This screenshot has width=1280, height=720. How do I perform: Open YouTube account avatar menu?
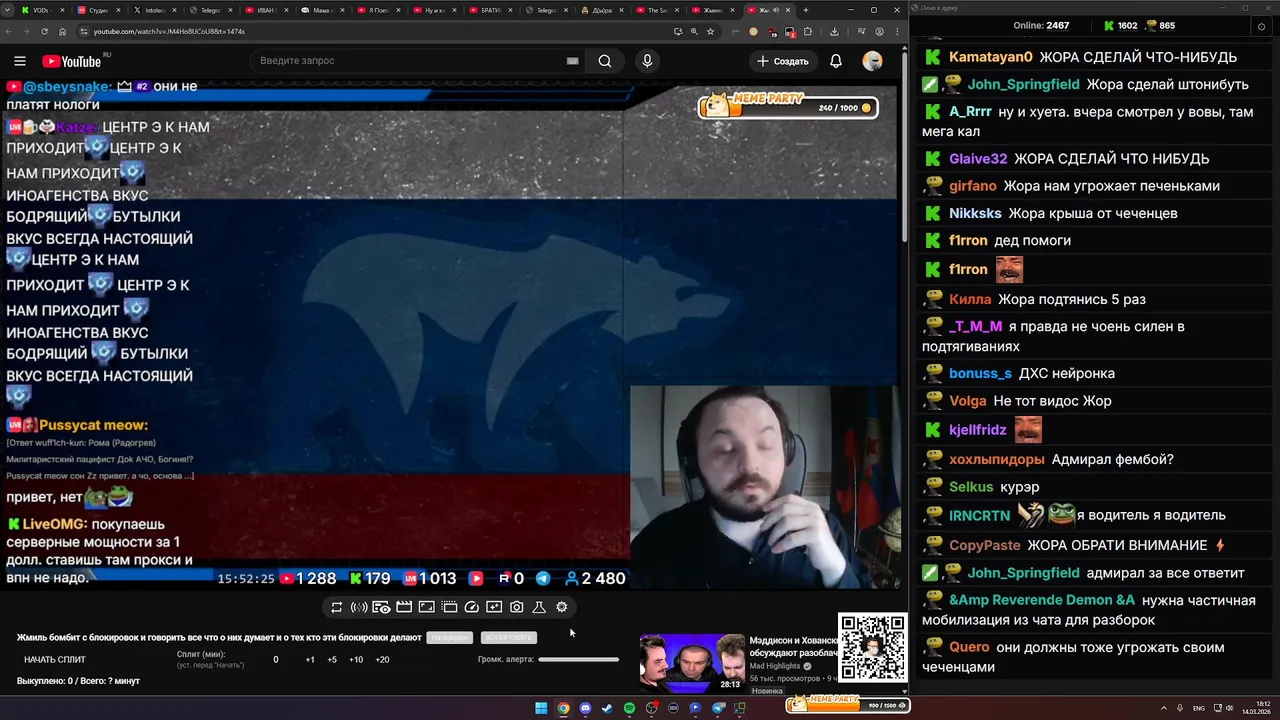873,61
